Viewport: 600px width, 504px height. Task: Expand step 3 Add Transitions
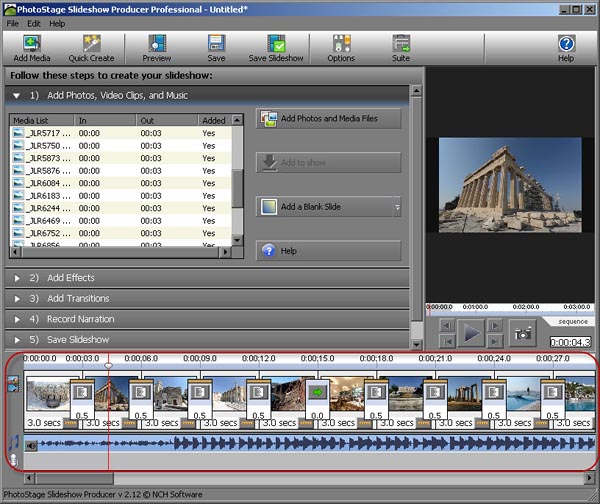click(17, 299)
